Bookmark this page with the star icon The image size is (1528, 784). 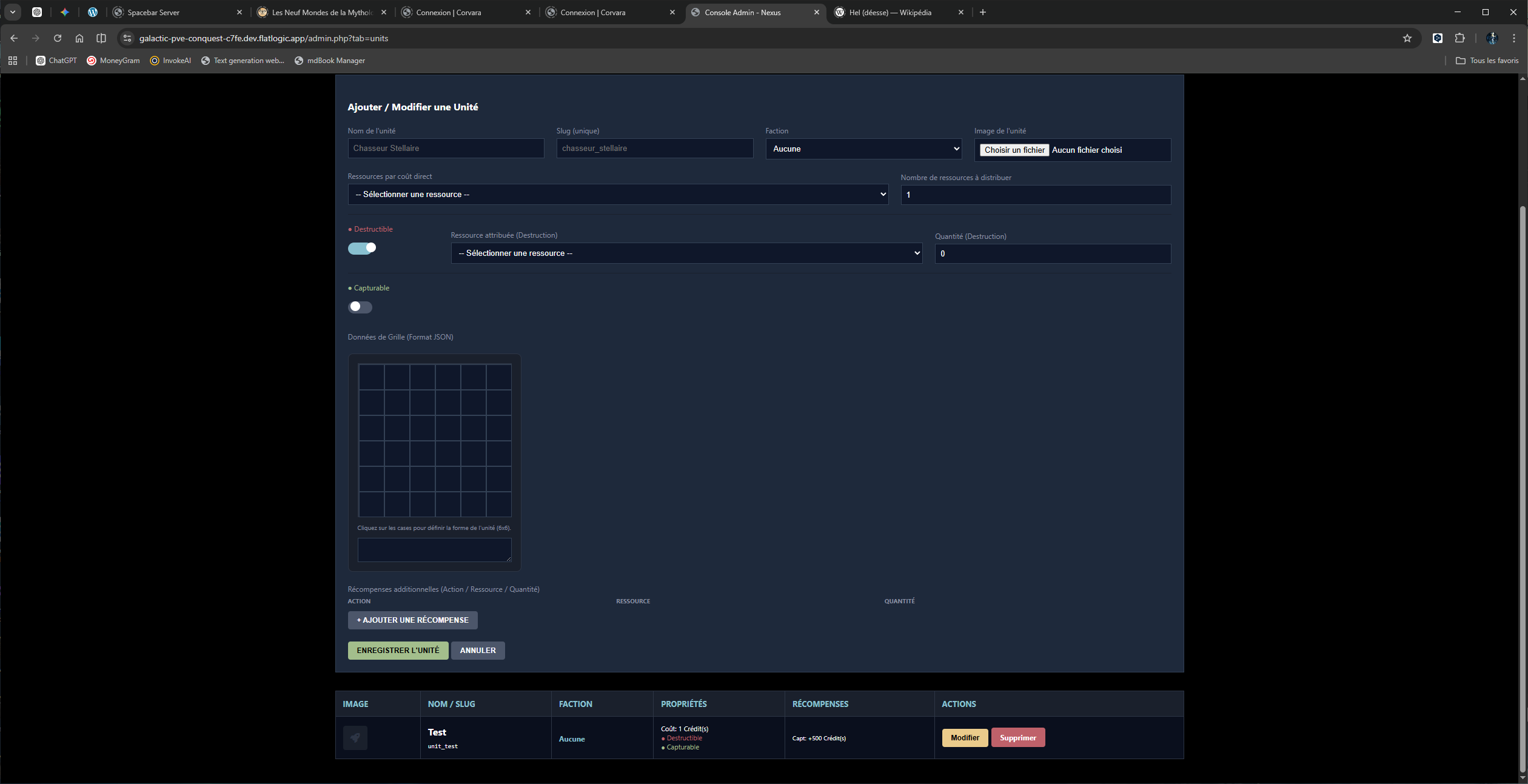tap(1407, 38)
